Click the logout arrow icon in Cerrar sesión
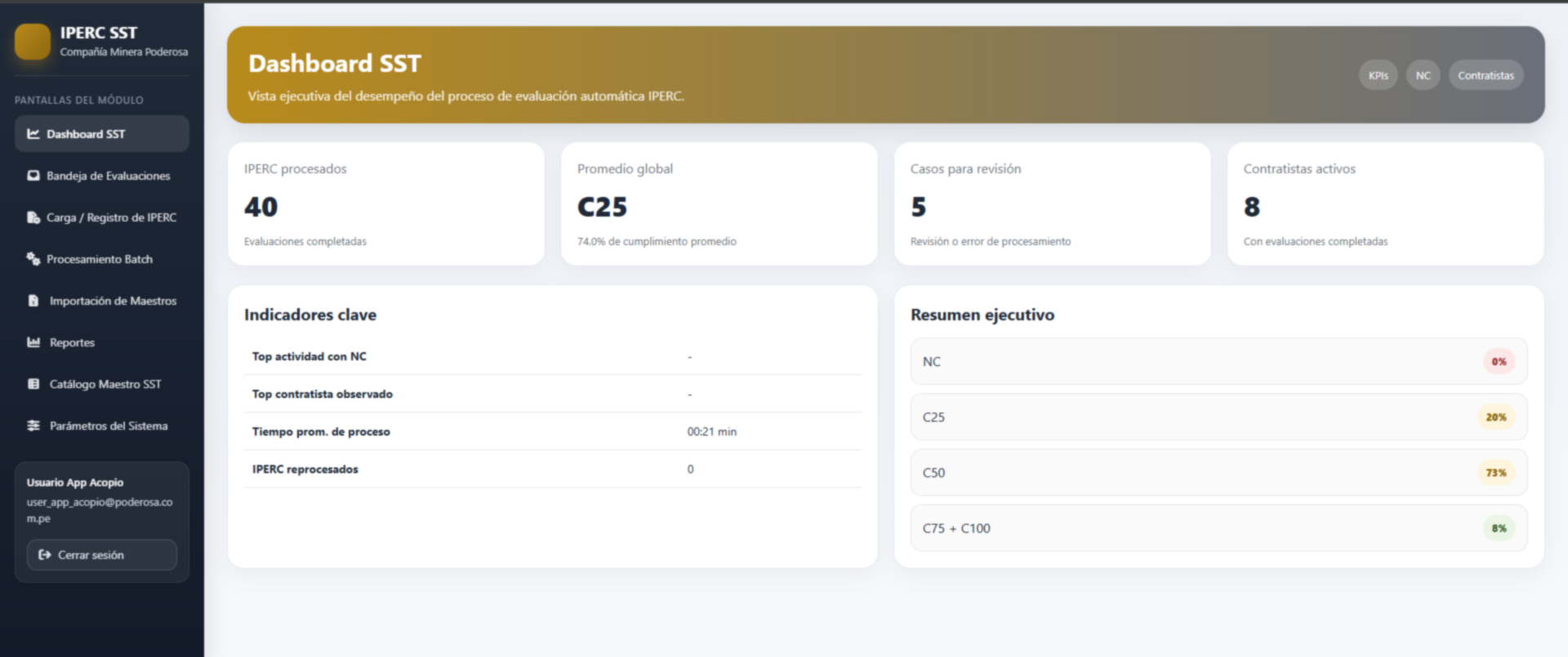 pyautogui.click(x=45, y=555)
